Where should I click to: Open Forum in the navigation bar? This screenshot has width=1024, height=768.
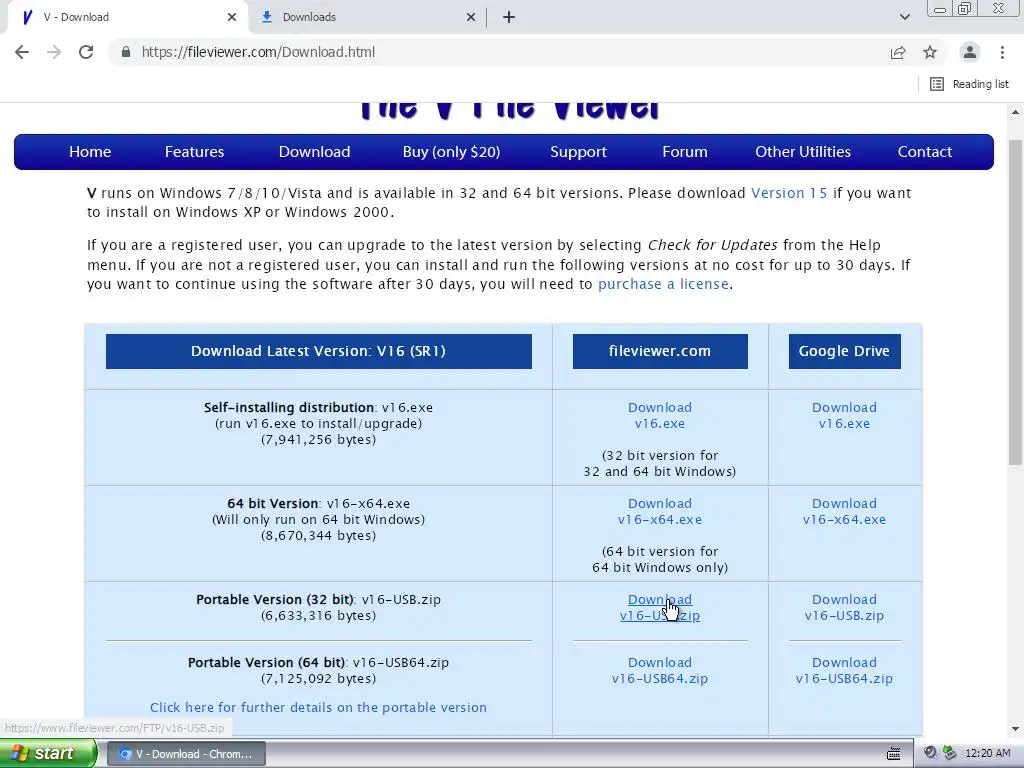coord(684,152)
